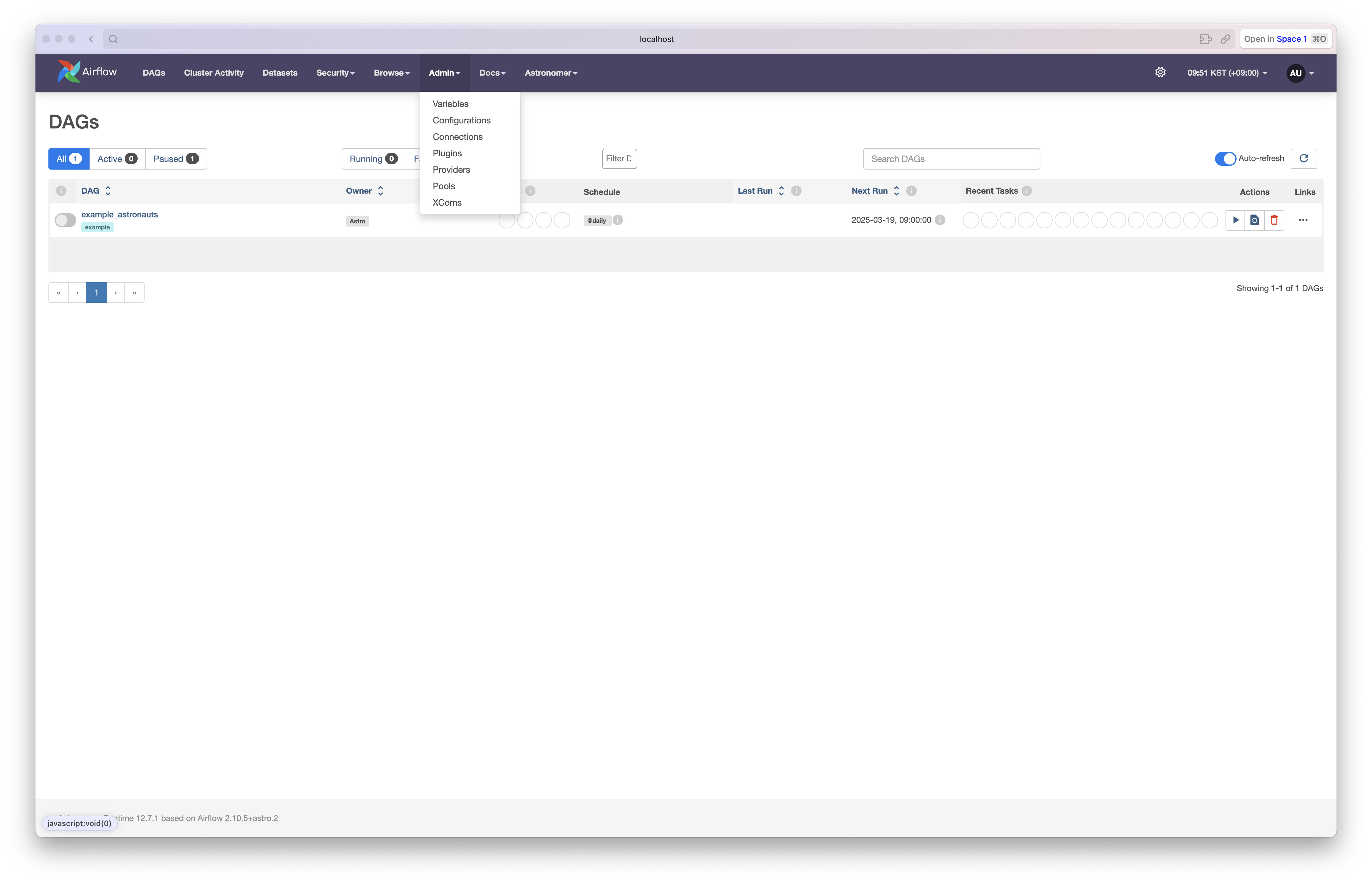Image resolution: width=1372 pixels, height=884 pixels.
Task: Open the gear settings icon in navbar
Action: (1160, 72)
